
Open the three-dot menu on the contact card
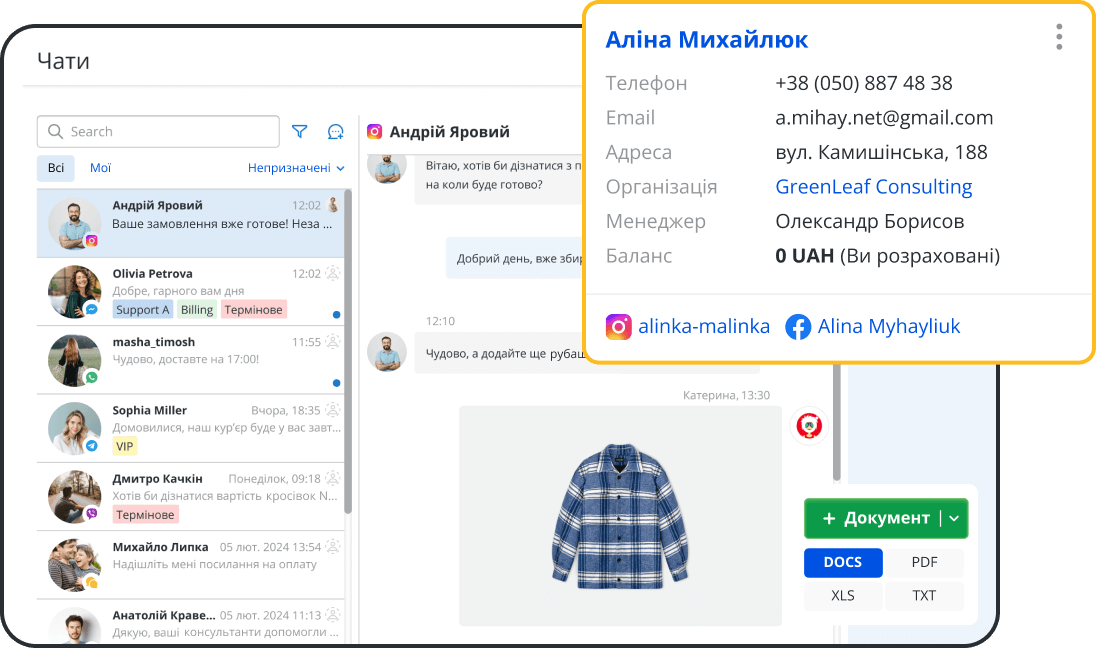coord(1058,36)
